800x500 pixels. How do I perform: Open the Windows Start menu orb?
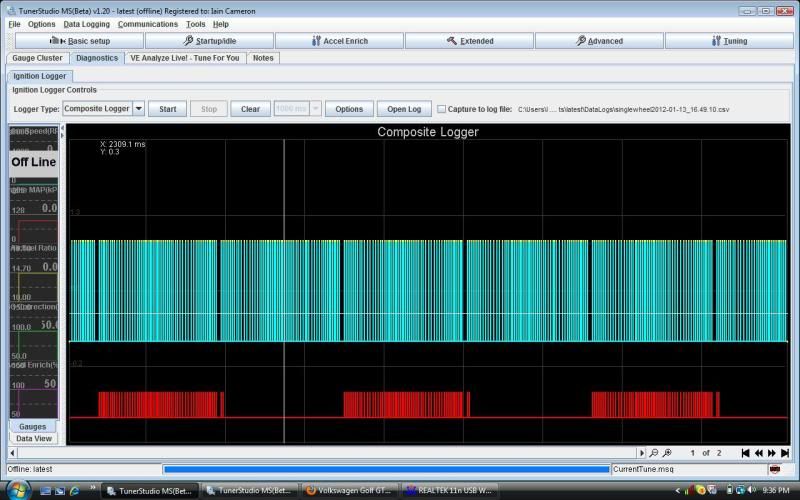click(x=18, y=490)
